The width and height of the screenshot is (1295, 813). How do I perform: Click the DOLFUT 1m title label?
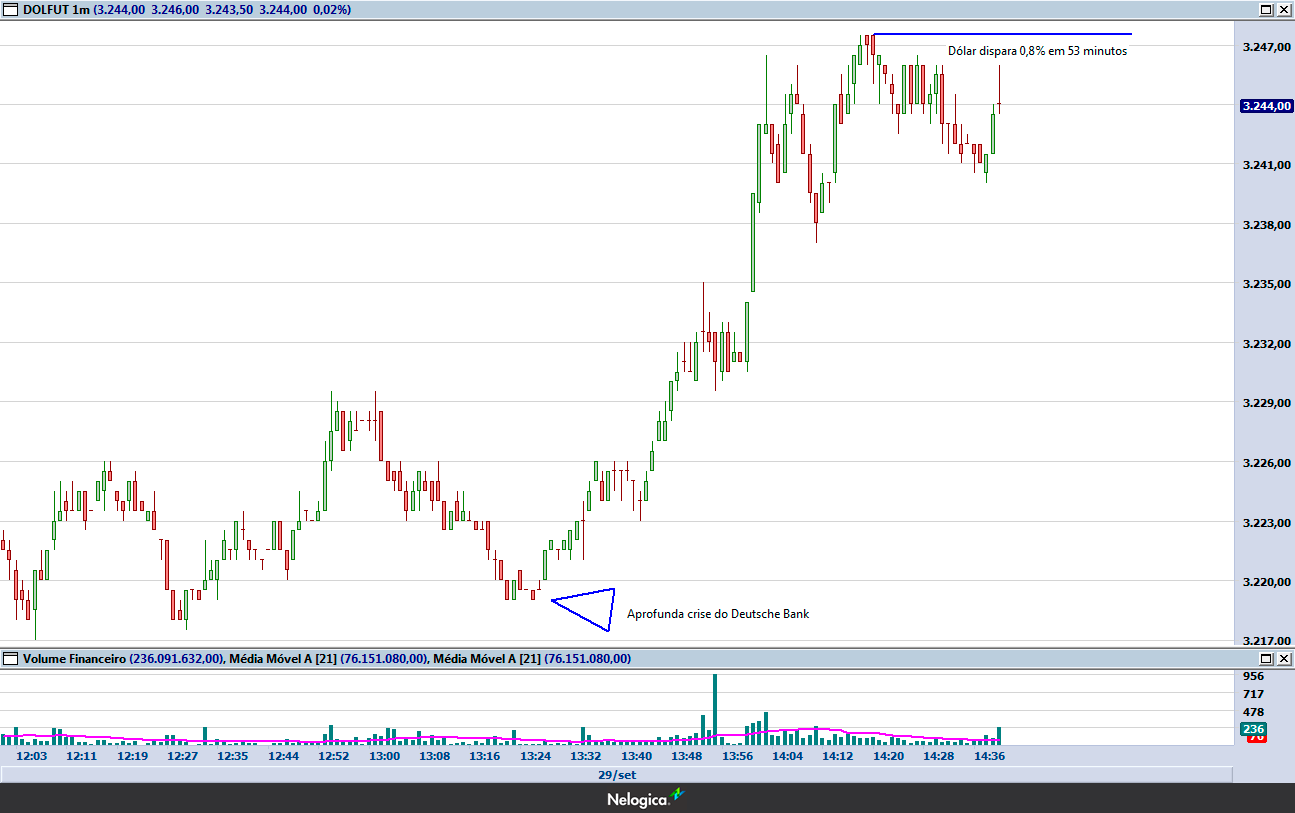[56, 9]
